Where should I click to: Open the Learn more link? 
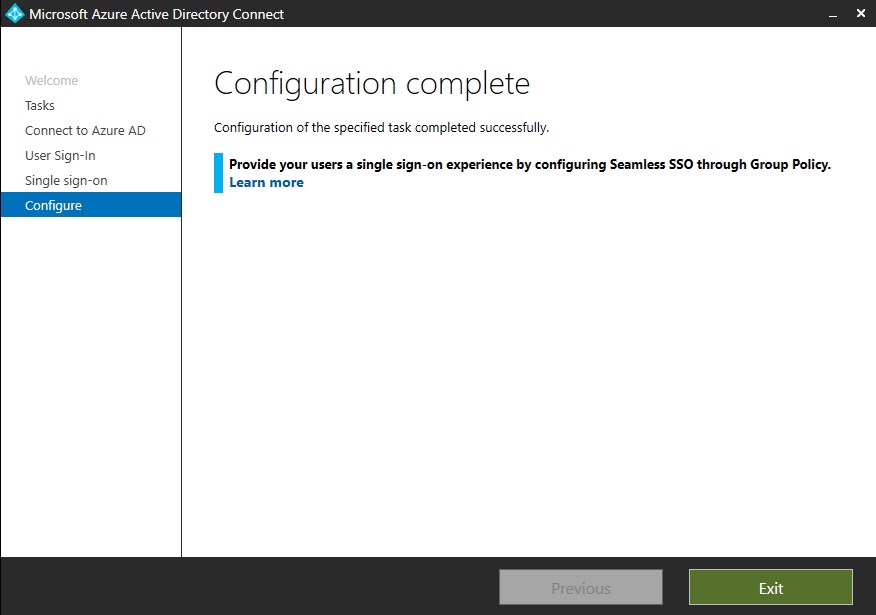pos(266,183)
